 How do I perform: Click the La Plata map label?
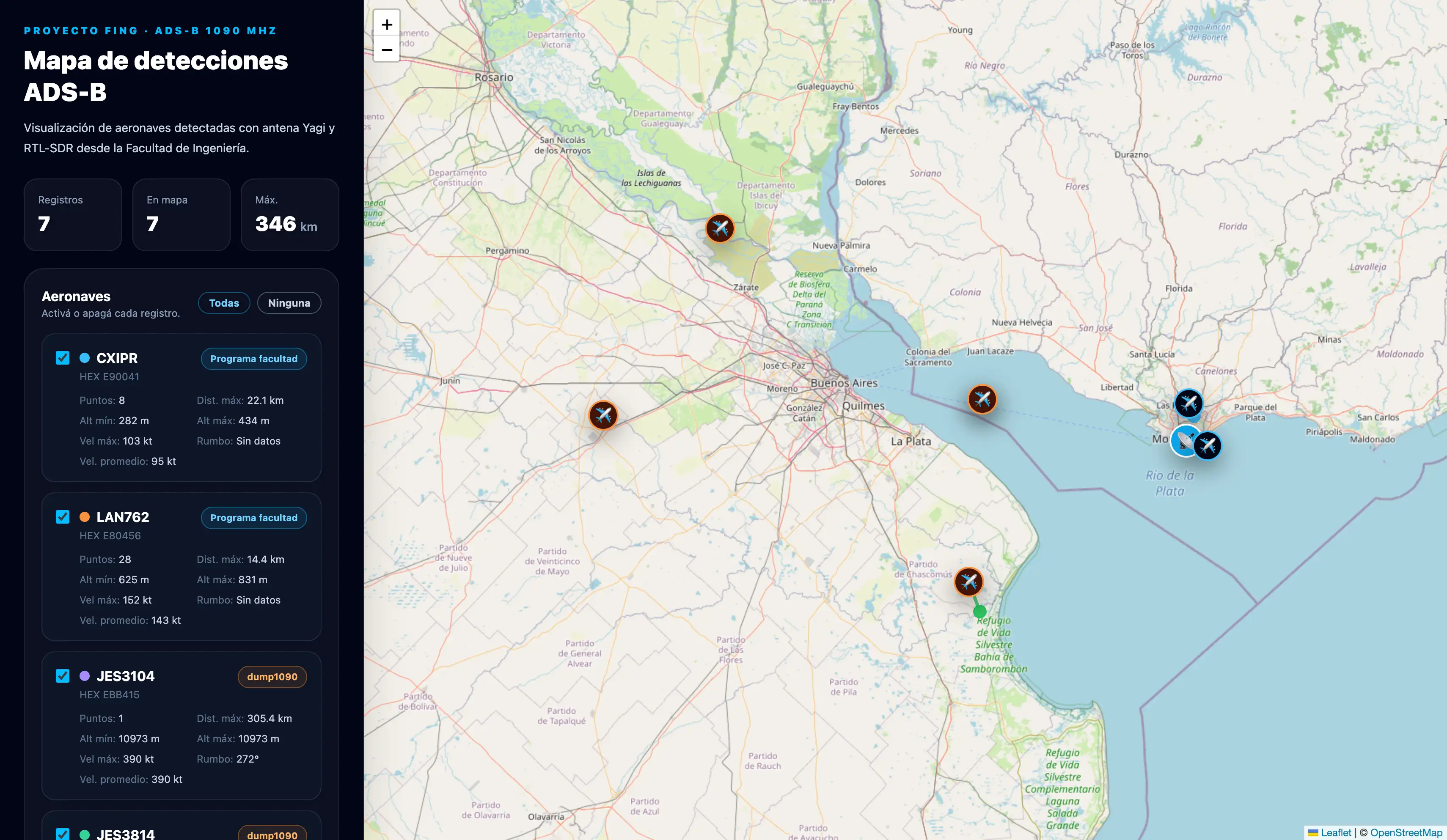point(911,441)
